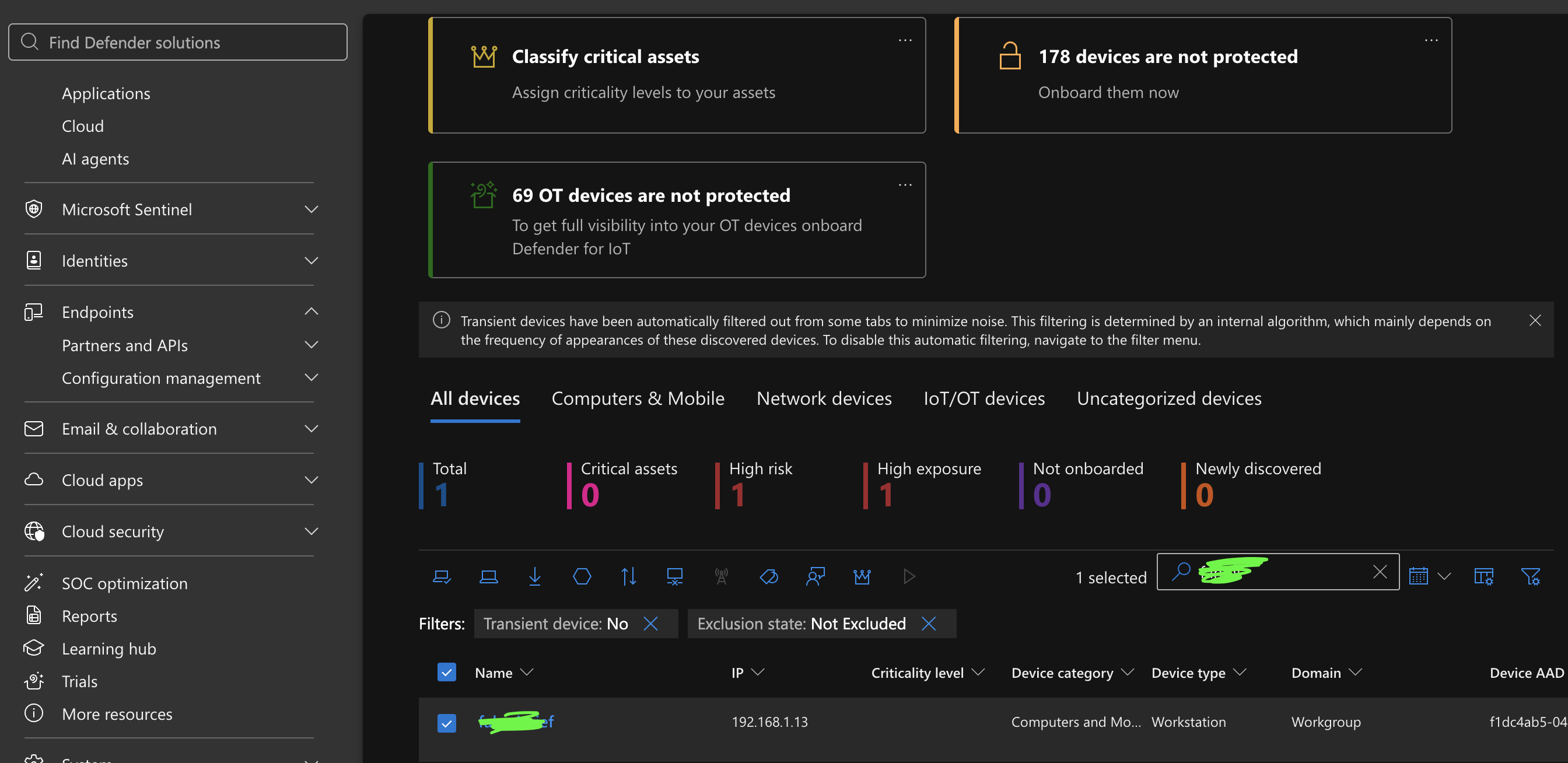Screen dimensions: 1568x763
Task: Click the crown criticality toolbar icon
Action: coord(862,576)
